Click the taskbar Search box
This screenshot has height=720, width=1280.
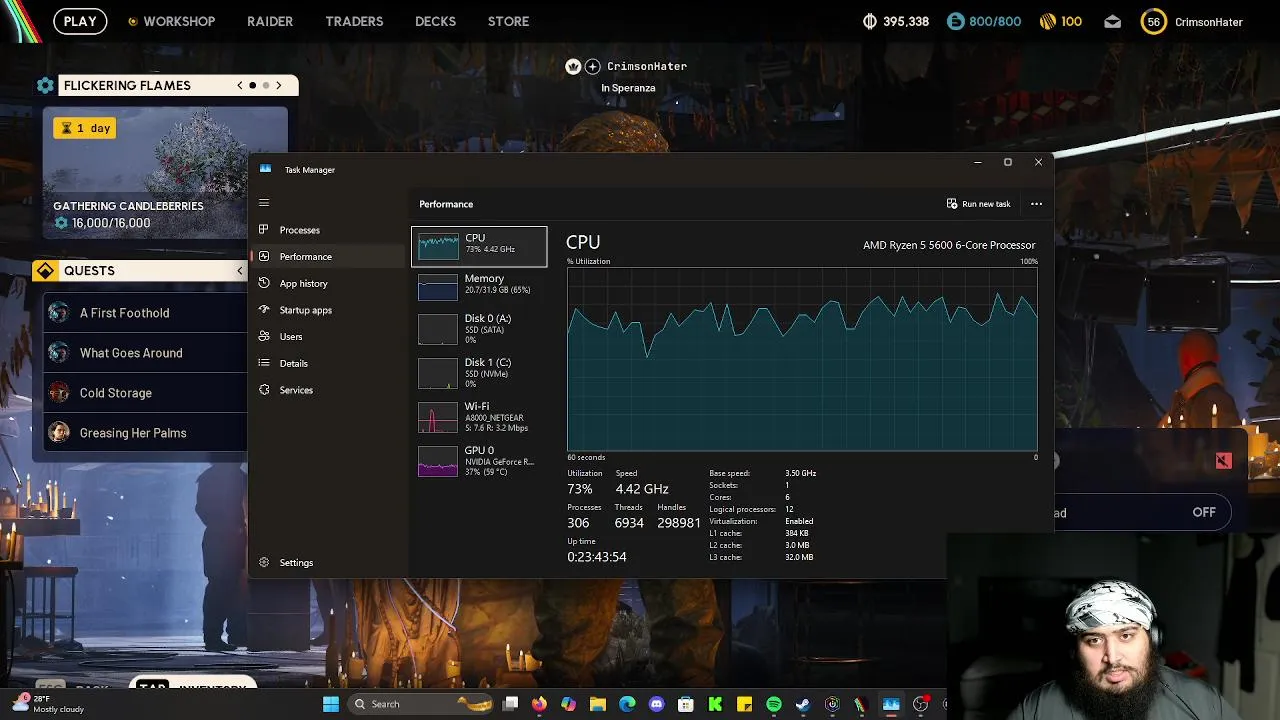point(421,704)
